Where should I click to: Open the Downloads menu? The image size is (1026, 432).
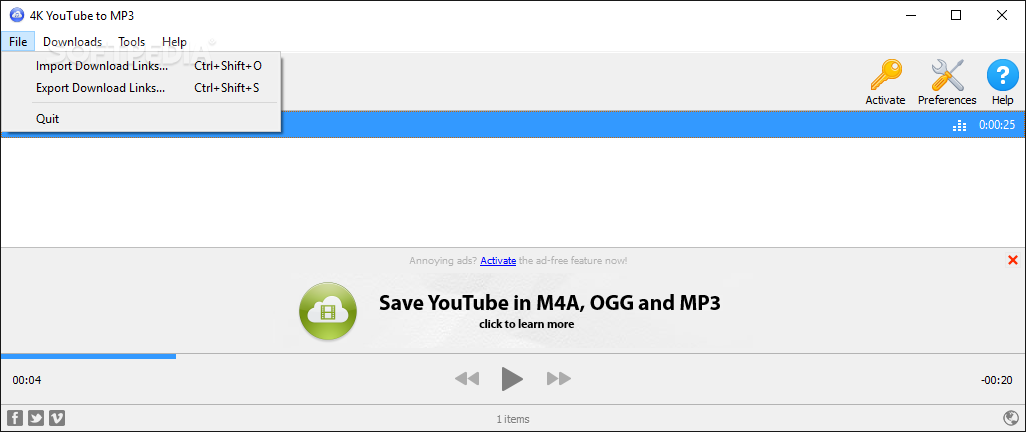pos(73,42)
